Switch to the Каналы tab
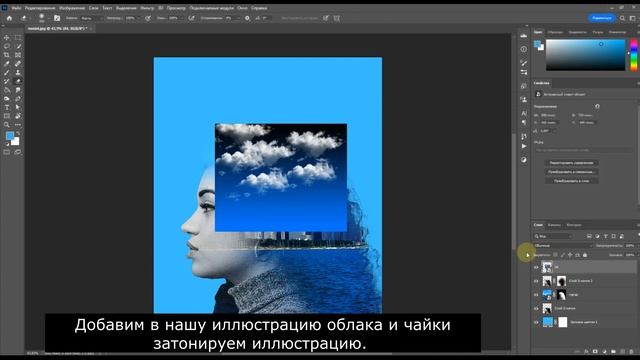This screenshot has width=640, height=360. [x=554, y=225]
